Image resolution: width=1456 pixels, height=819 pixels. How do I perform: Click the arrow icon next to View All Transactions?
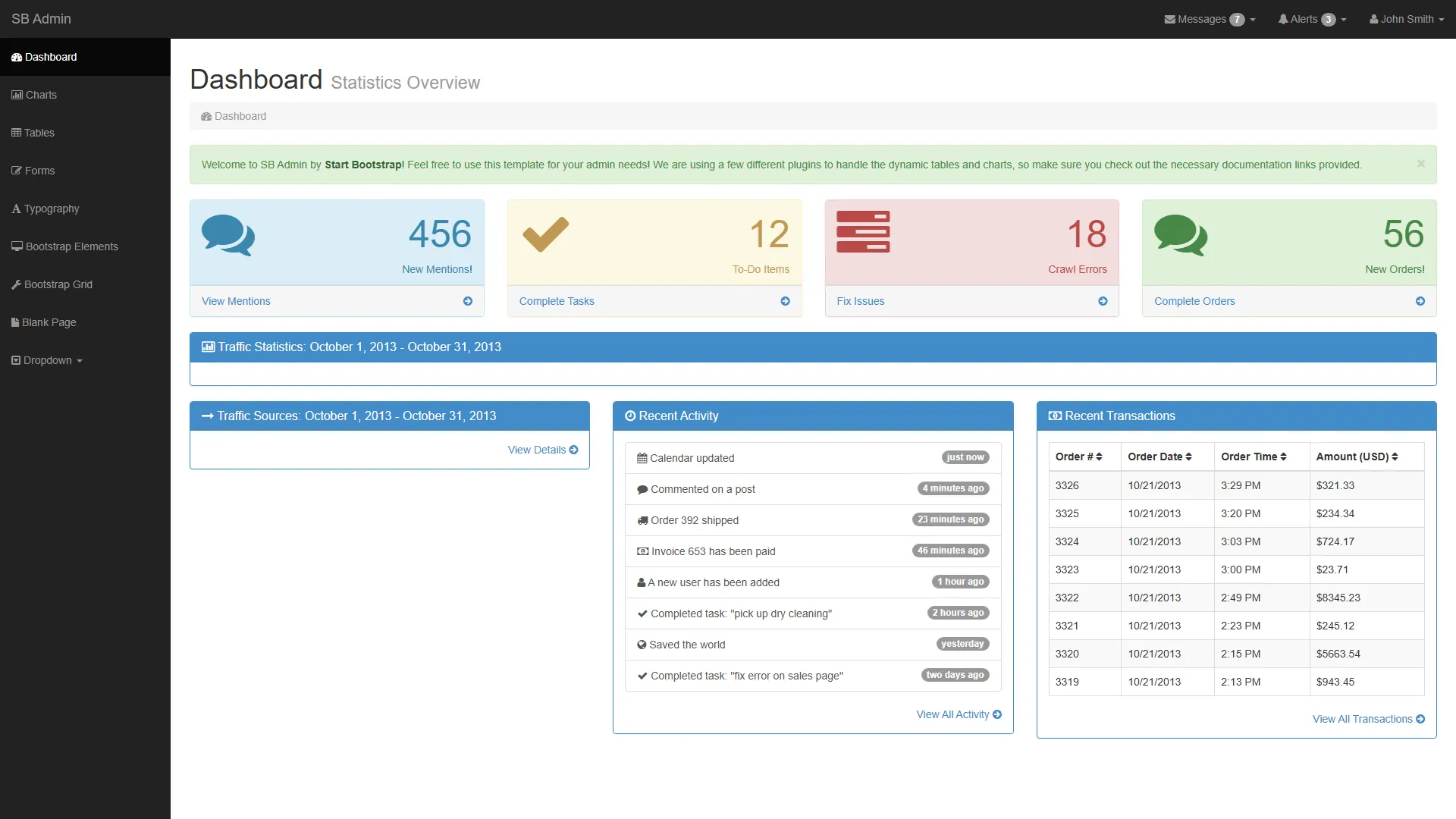tap(1420, 719)
